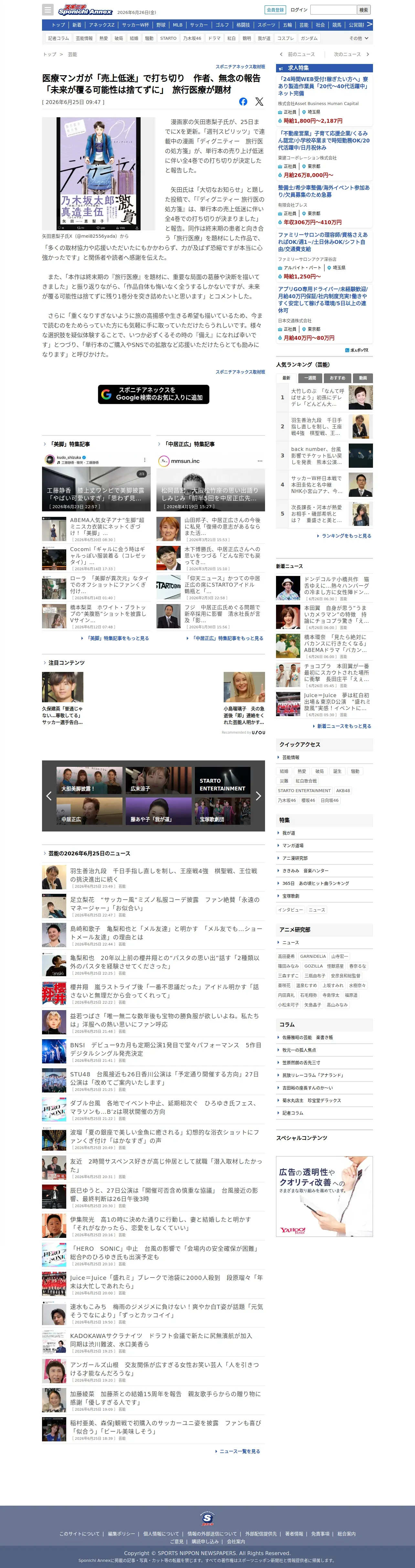Open the 野球 nav menu item
The image size is (415, 1568).
tap(160, 25)
